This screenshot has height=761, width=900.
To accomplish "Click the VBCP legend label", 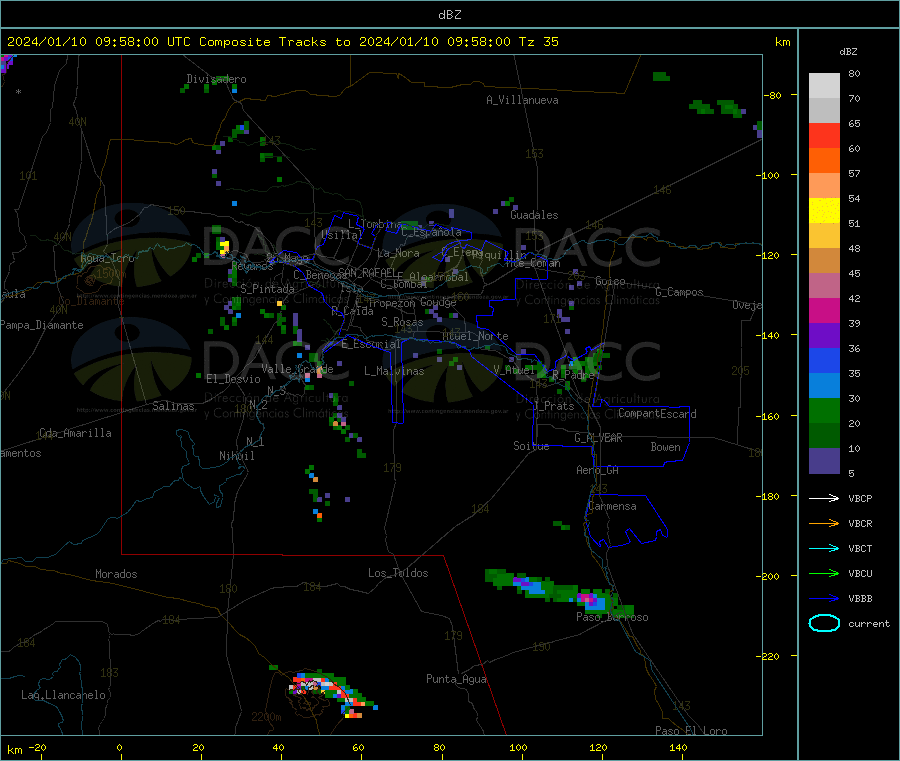I will 860,498.
